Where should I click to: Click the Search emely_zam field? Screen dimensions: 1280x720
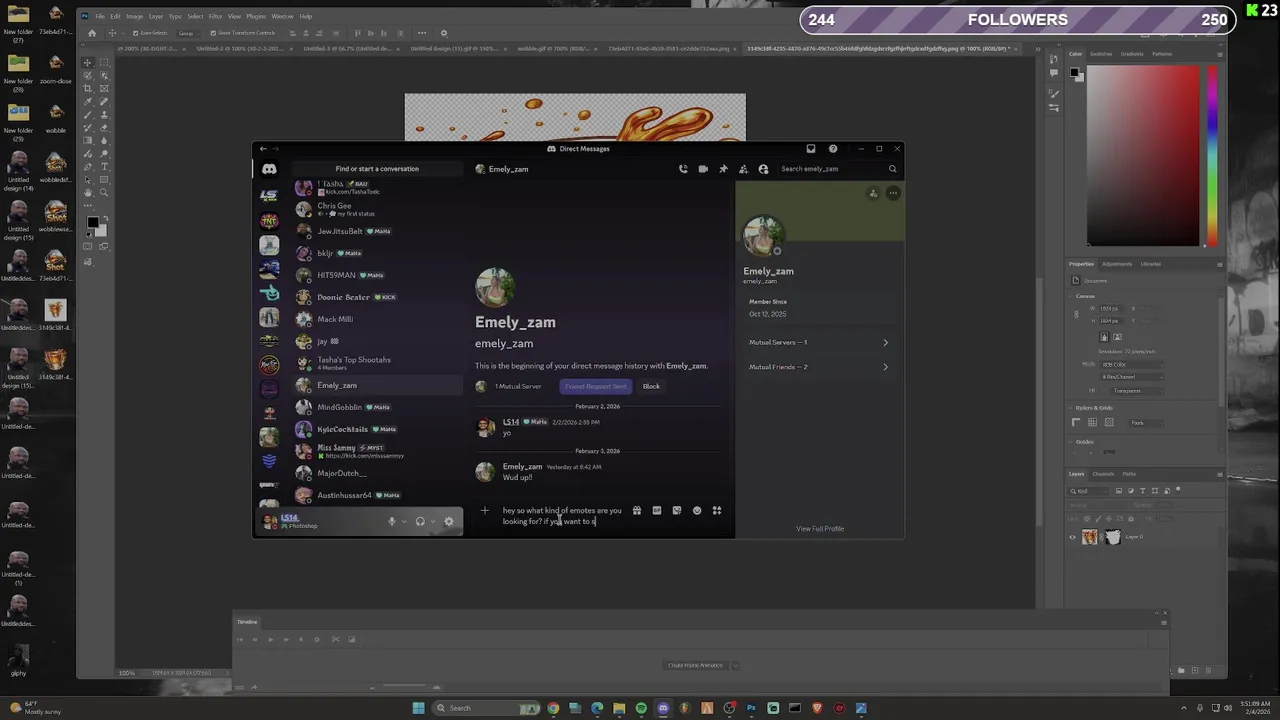[x=837, y=169]
